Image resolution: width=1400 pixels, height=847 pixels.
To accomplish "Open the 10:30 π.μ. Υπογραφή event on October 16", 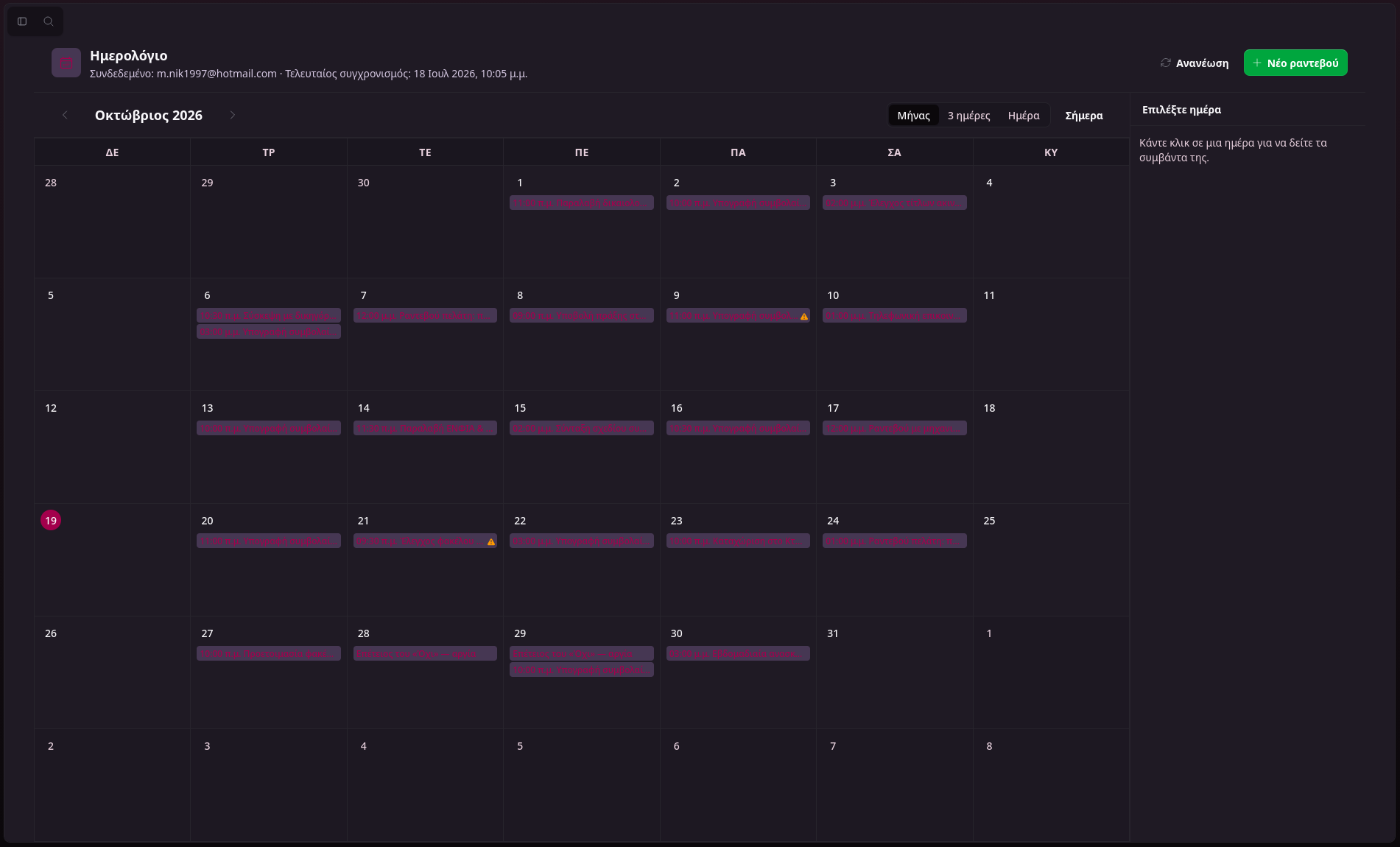I will pyautogui.click(x=738, y=428).
